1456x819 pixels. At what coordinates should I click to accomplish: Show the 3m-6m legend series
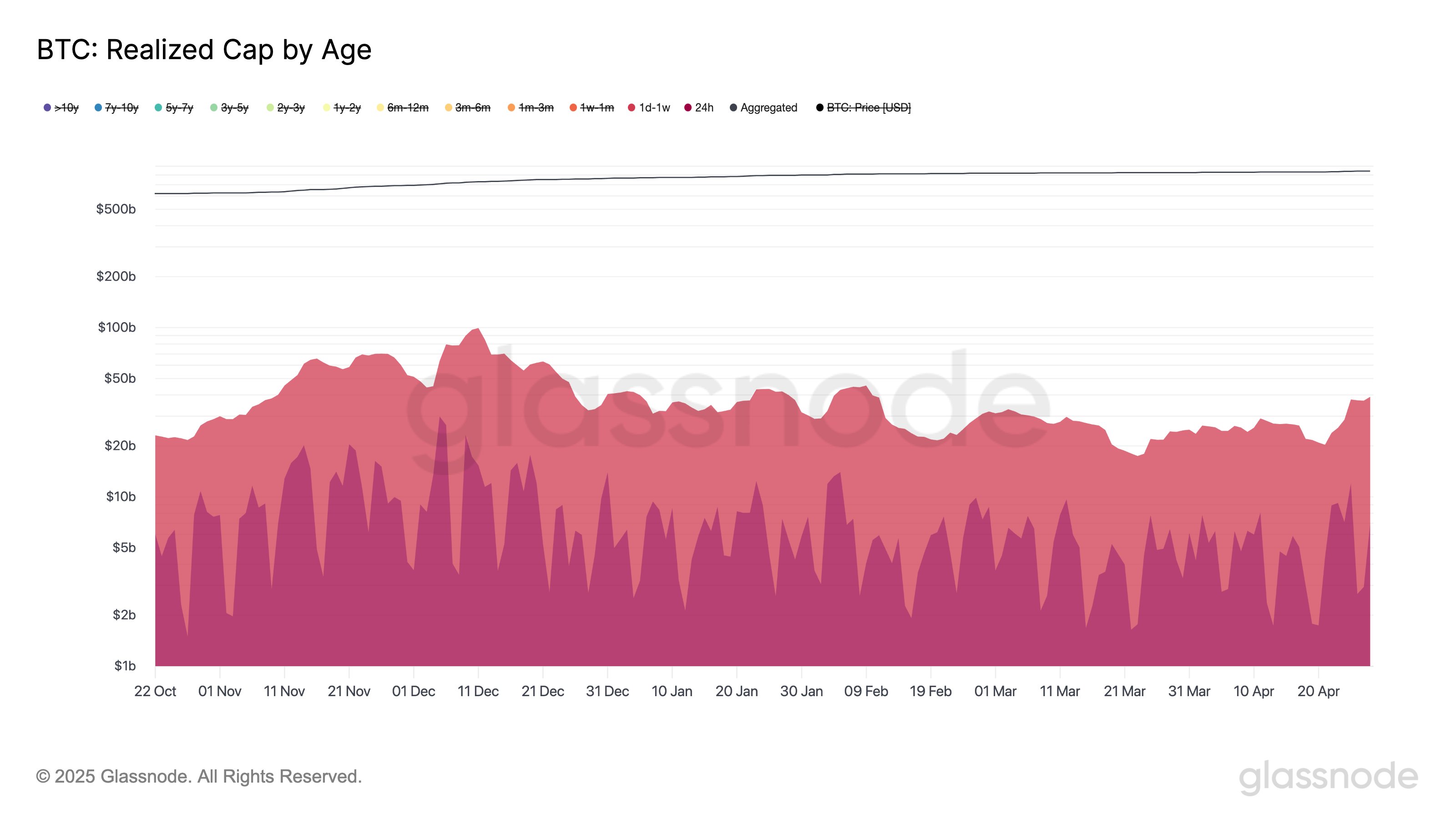point(467,107)
